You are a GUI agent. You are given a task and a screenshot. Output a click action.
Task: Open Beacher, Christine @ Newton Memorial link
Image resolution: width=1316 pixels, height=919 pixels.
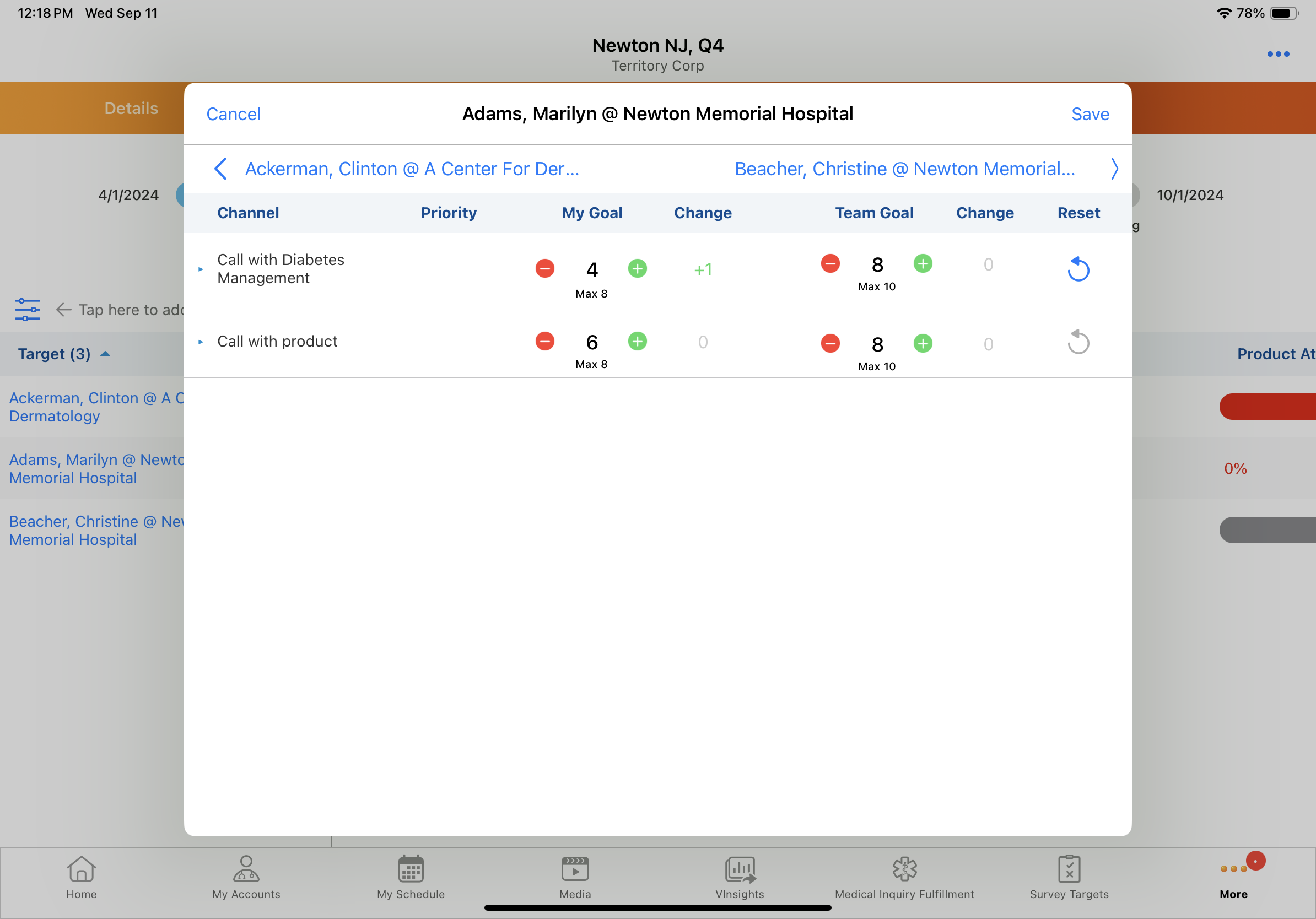tap(904, 169)
